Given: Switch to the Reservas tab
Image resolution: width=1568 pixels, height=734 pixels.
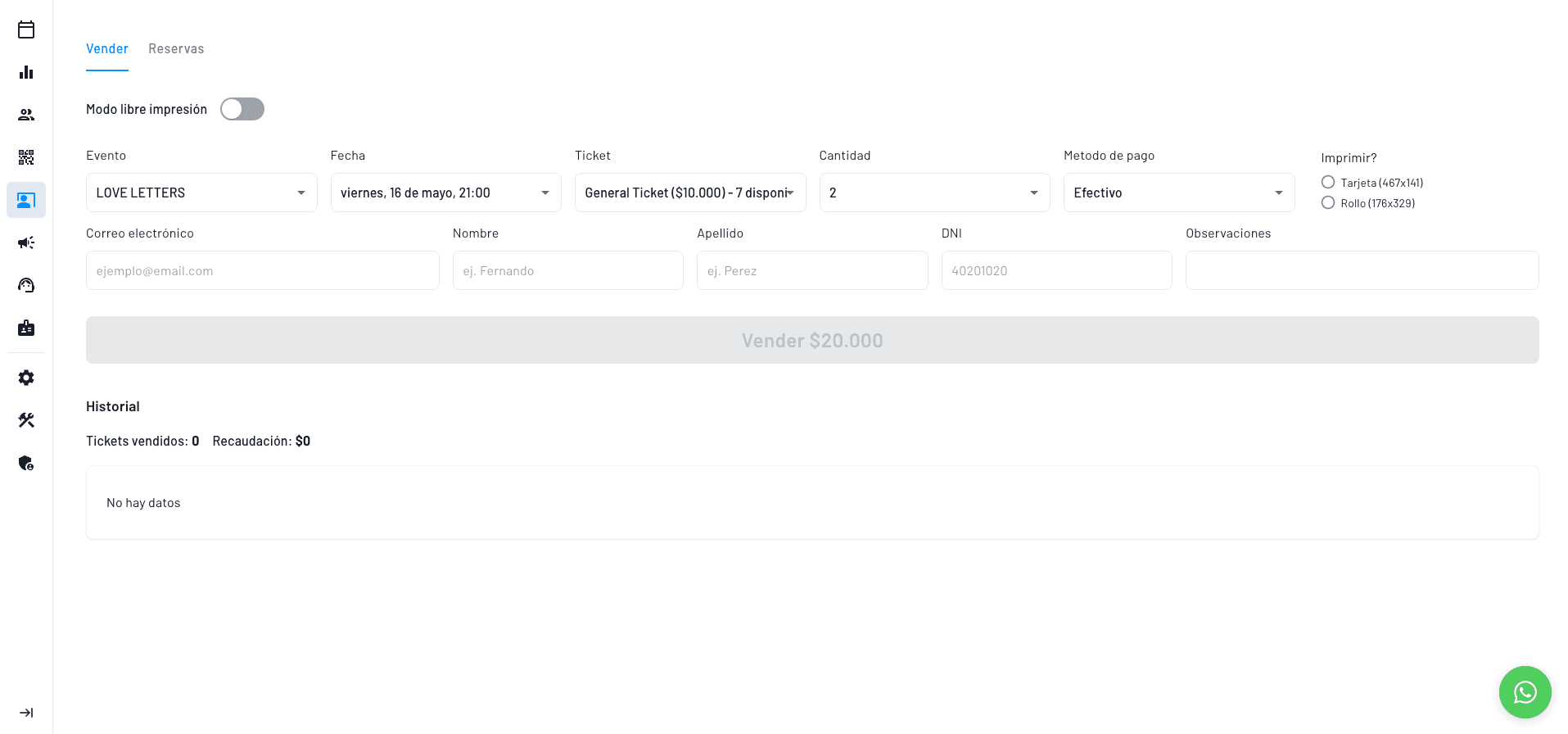Looking at the screenshot, I should coord(176,48).
